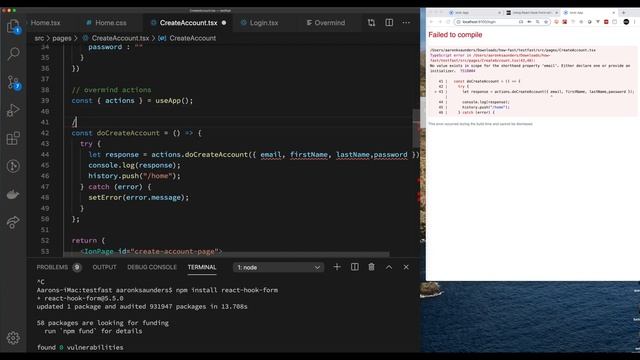The image size is (640, 360).
Task: Open Source Control view in activity bar
Action: point(13,82)
